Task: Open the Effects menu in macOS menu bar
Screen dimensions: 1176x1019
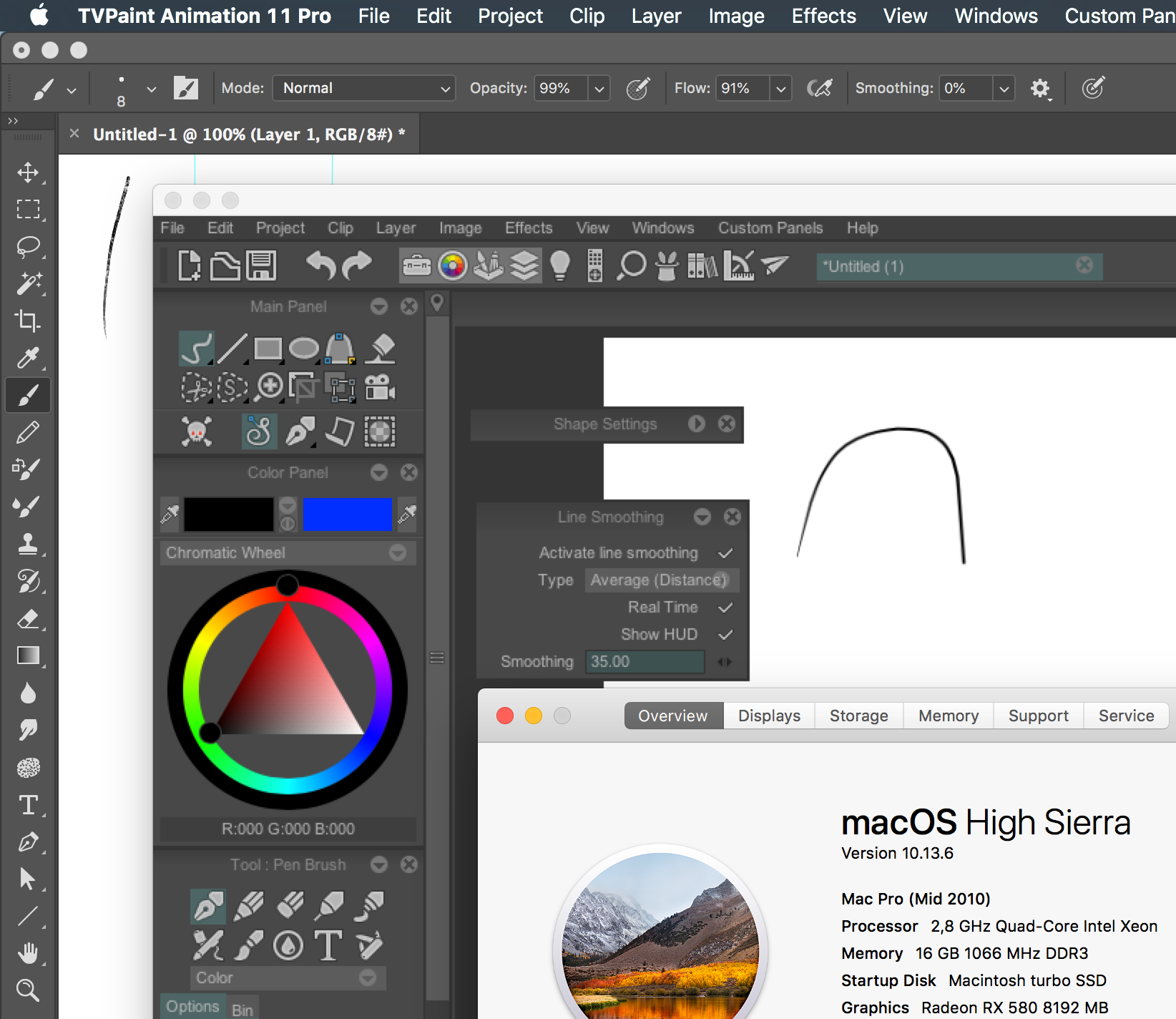Action: click(x=823, y=16)
